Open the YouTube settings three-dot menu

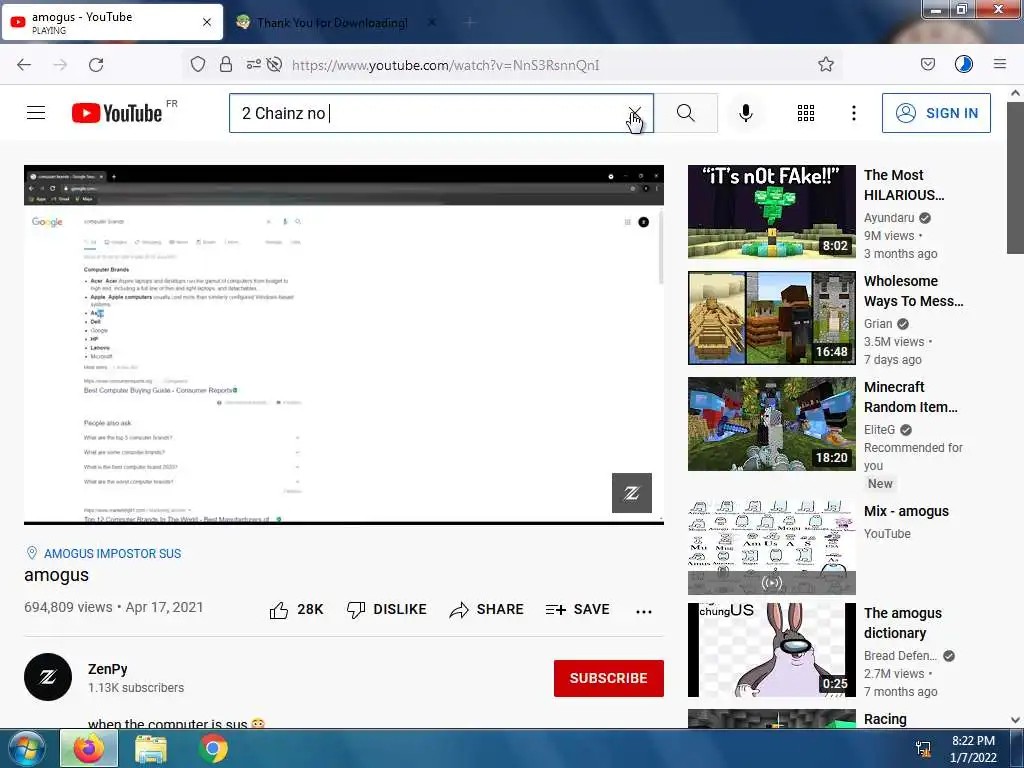(854, 113)
